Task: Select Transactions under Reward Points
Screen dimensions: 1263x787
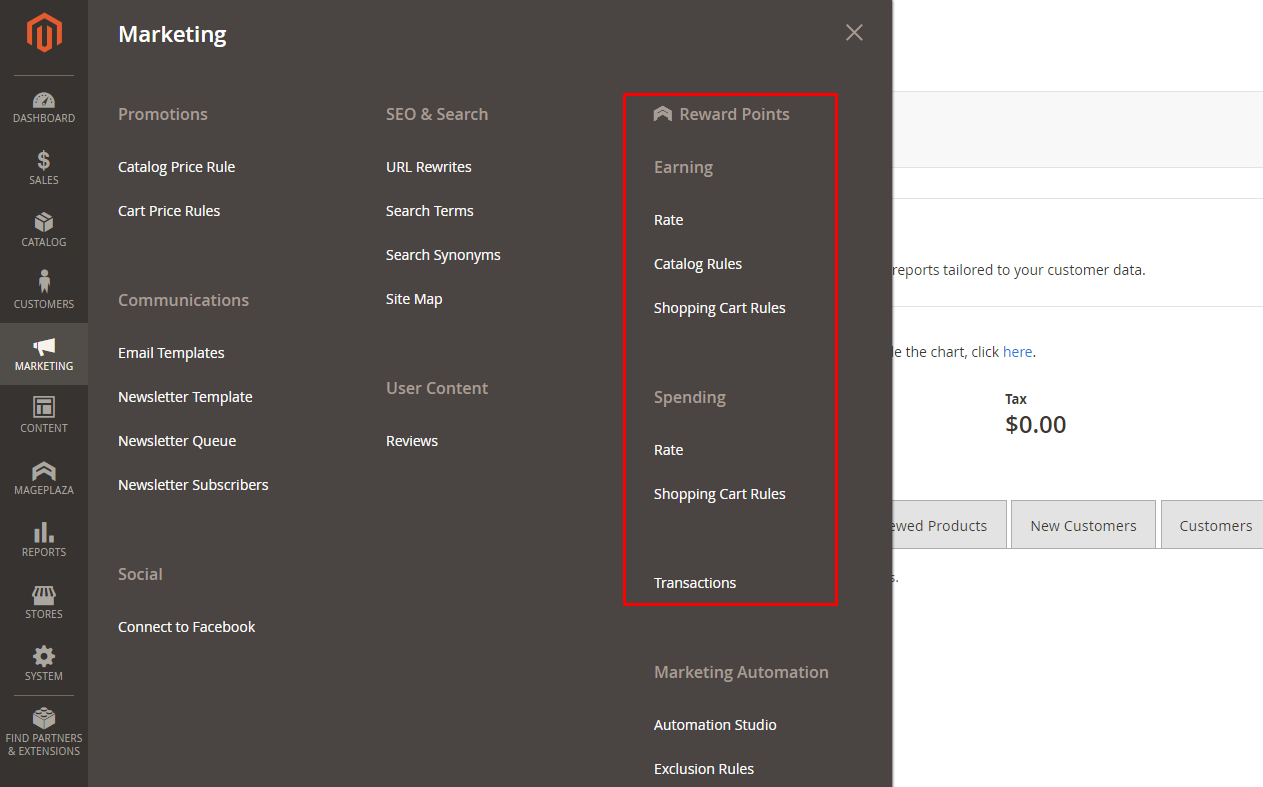Action: 695,583
